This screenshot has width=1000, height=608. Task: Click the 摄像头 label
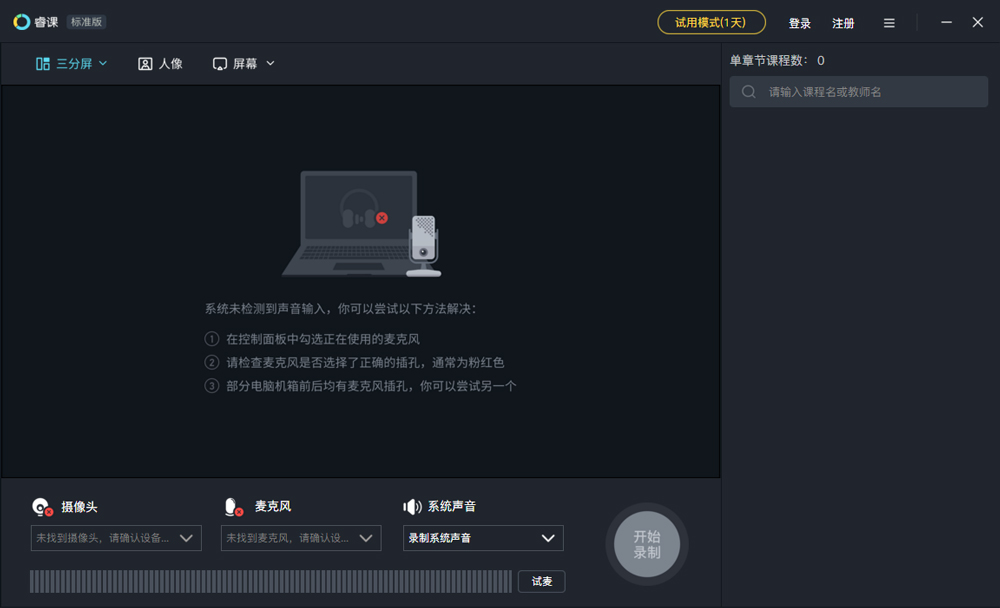[x=79, y=507]
